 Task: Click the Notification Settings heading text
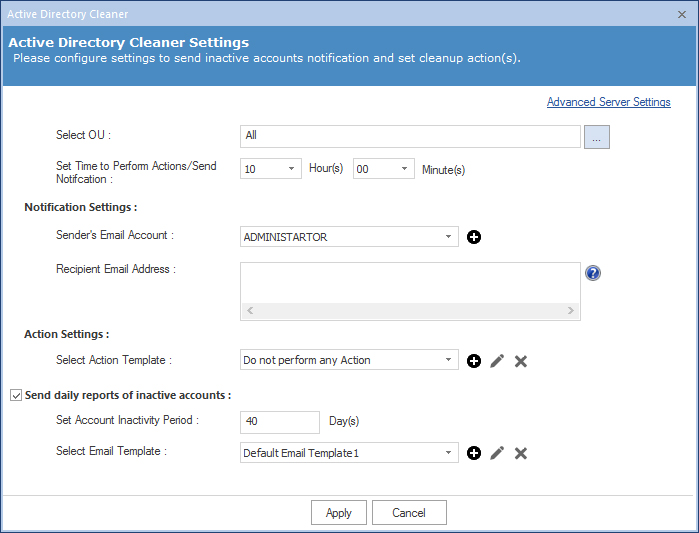pyautogui.click(x=81, y=207)
